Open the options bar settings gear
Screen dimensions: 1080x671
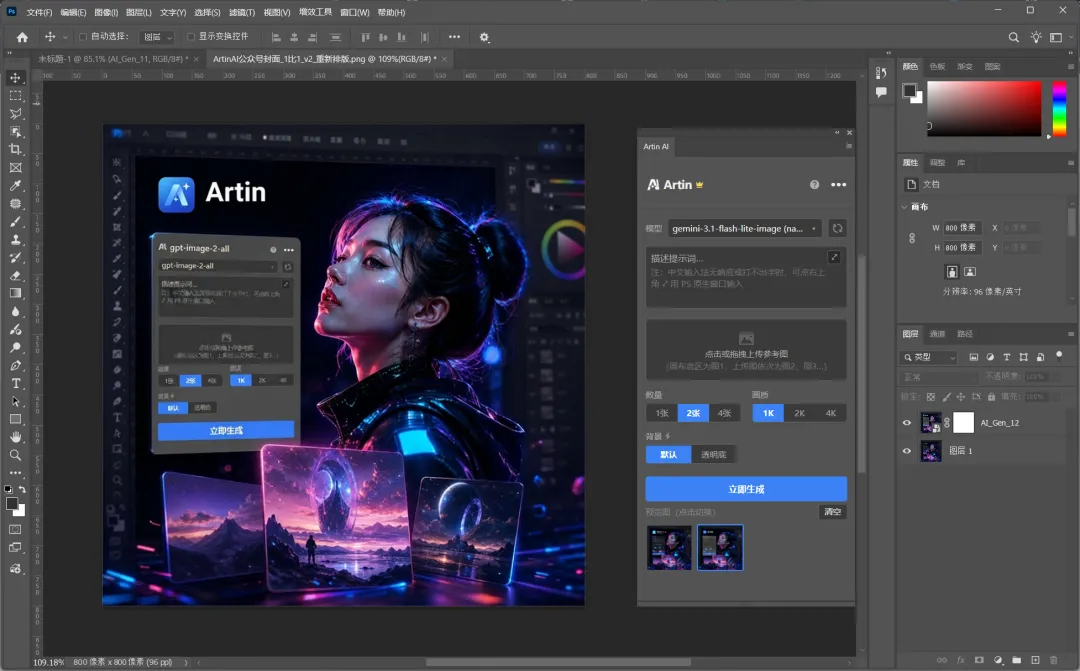click(484, 37)
